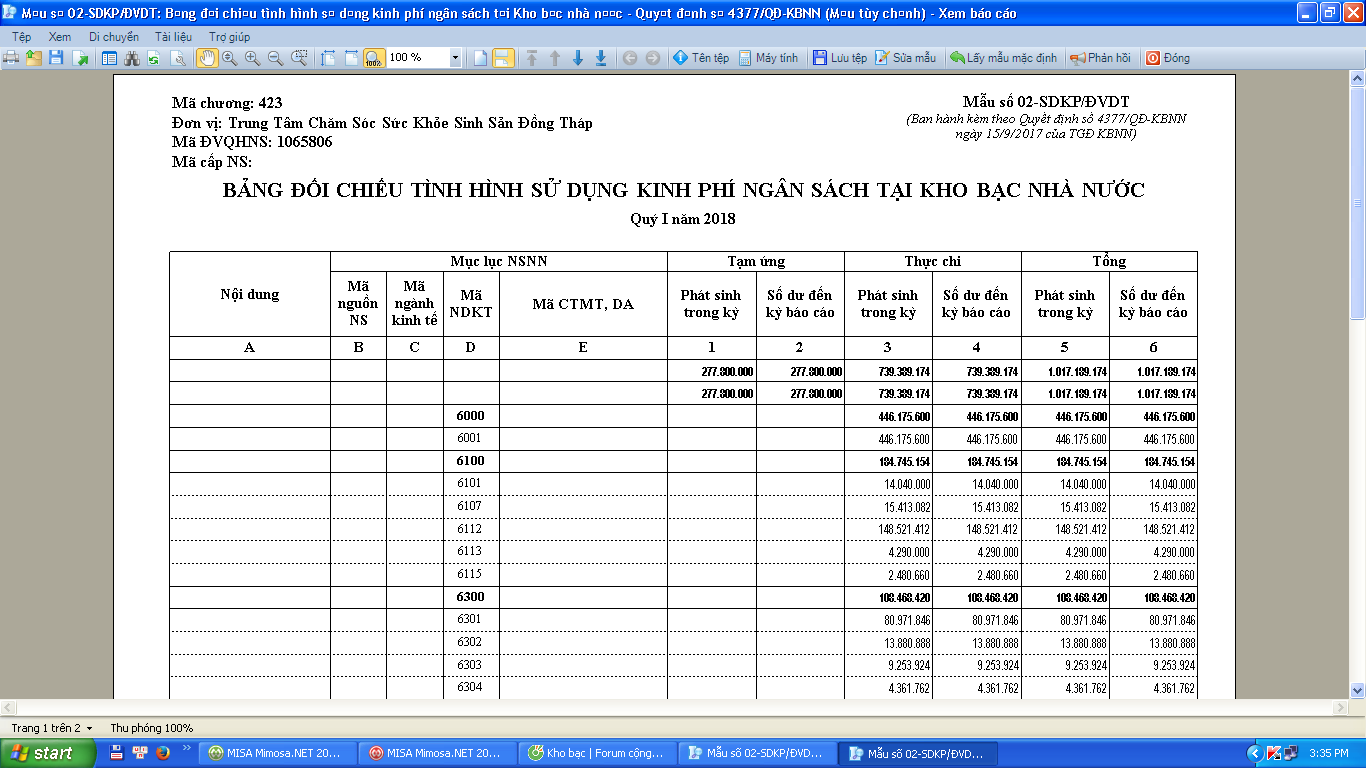The image size is (1366, 768).
Task: Click the Windows start button
Action: point(48,753)
